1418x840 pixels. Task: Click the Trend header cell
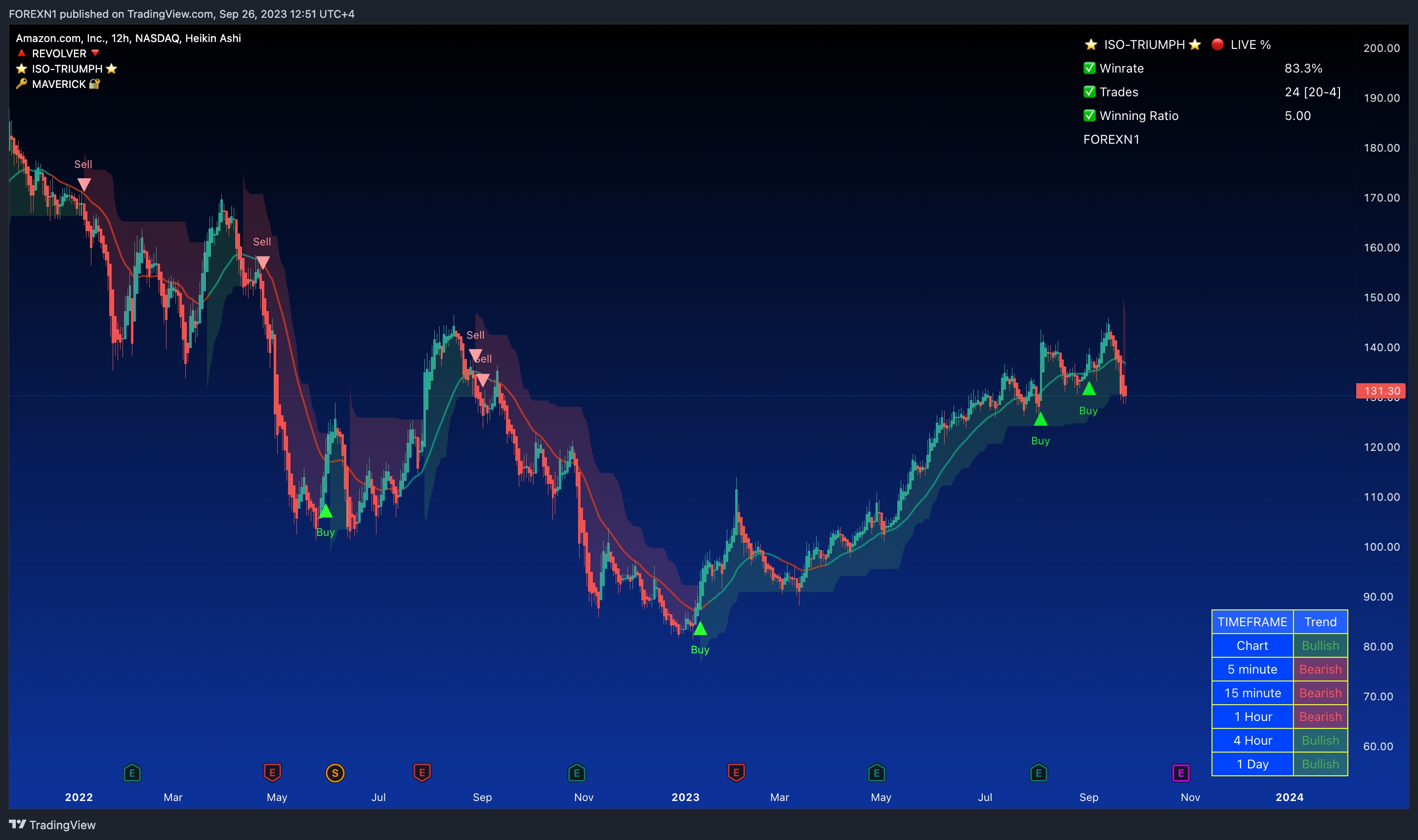point(1320,622)
